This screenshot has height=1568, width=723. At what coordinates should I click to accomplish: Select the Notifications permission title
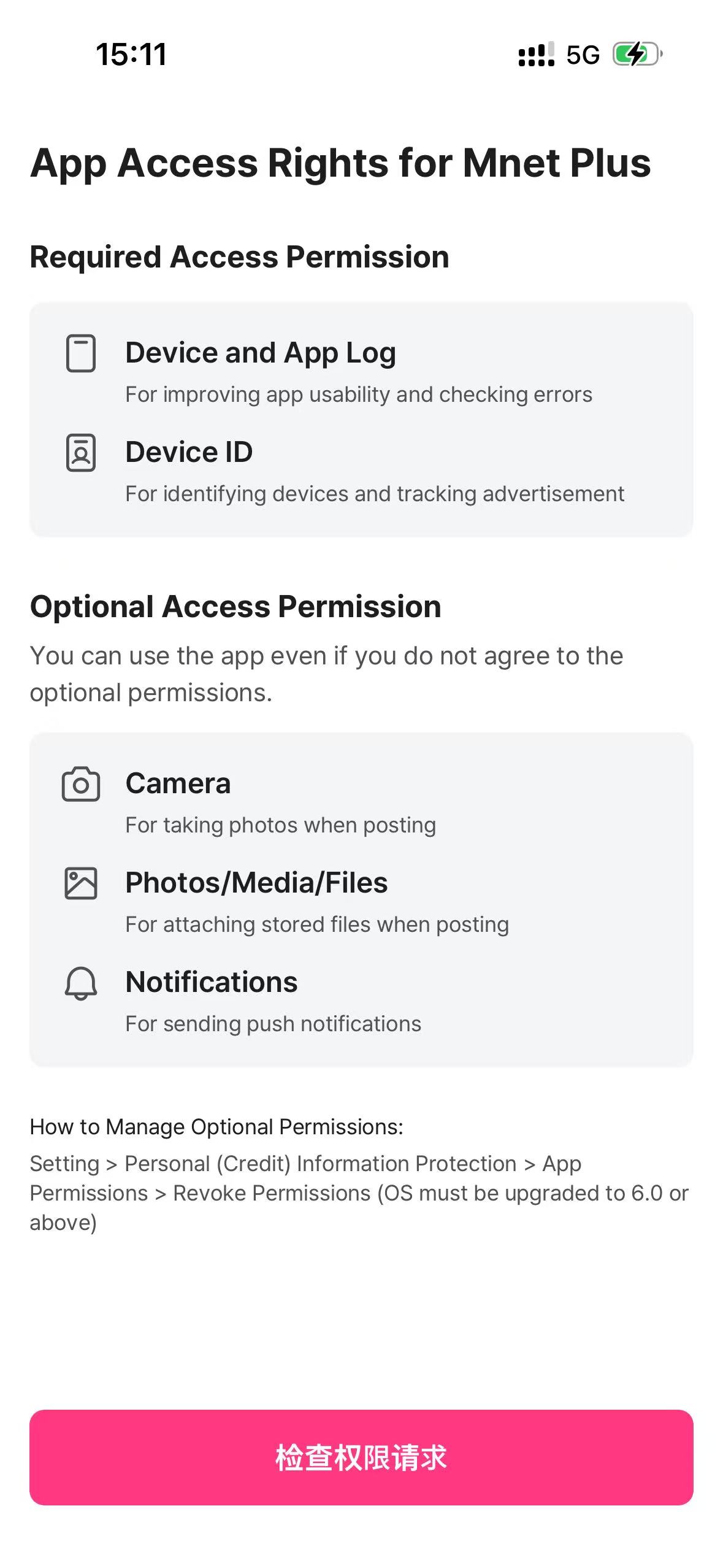pyautogui.click(x=212, y=982)
